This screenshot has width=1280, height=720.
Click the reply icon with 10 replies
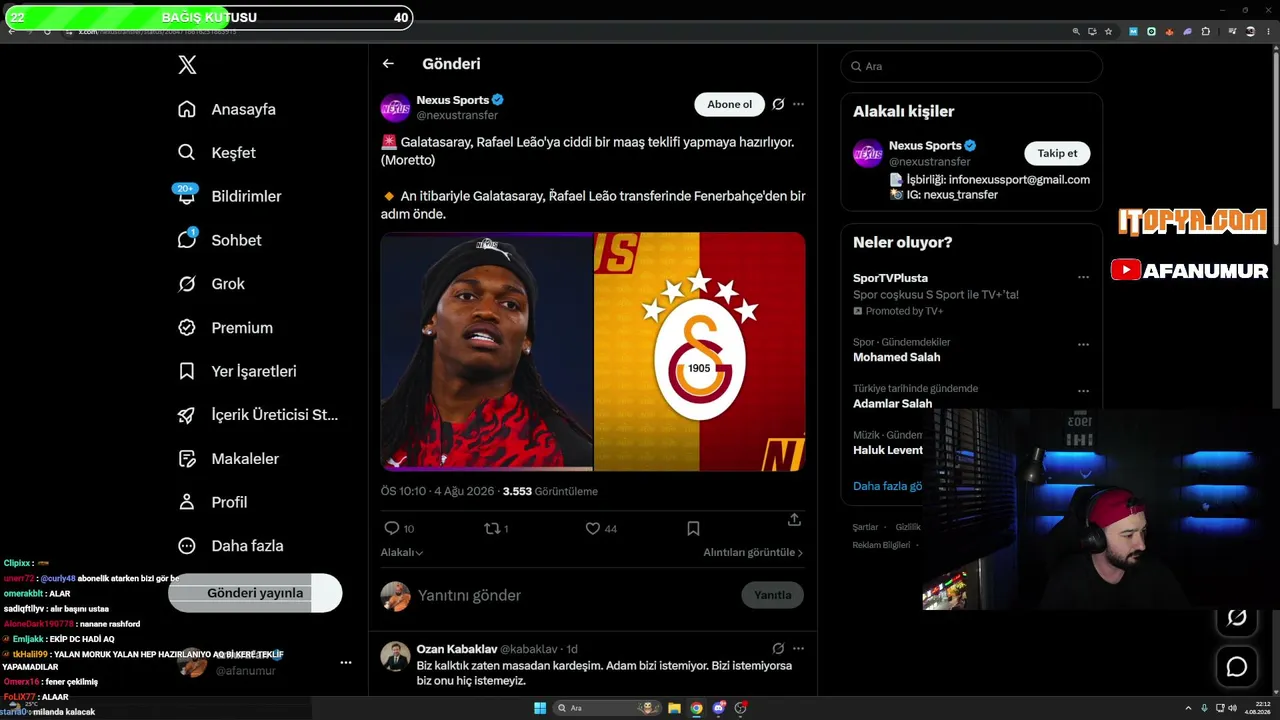coord(392,528)
